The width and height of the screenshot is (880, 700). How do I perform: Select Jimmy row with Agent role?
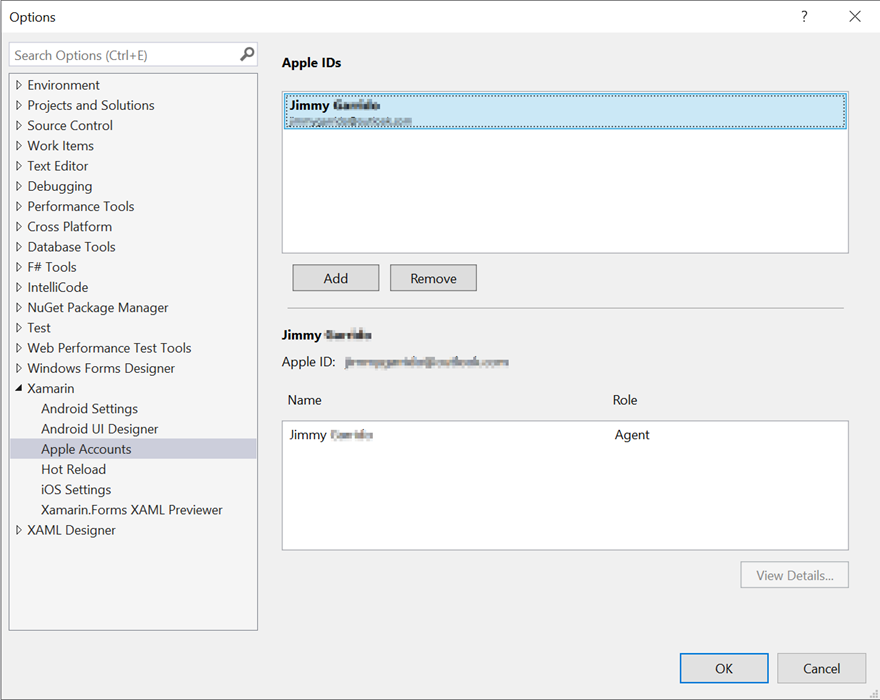565,434
